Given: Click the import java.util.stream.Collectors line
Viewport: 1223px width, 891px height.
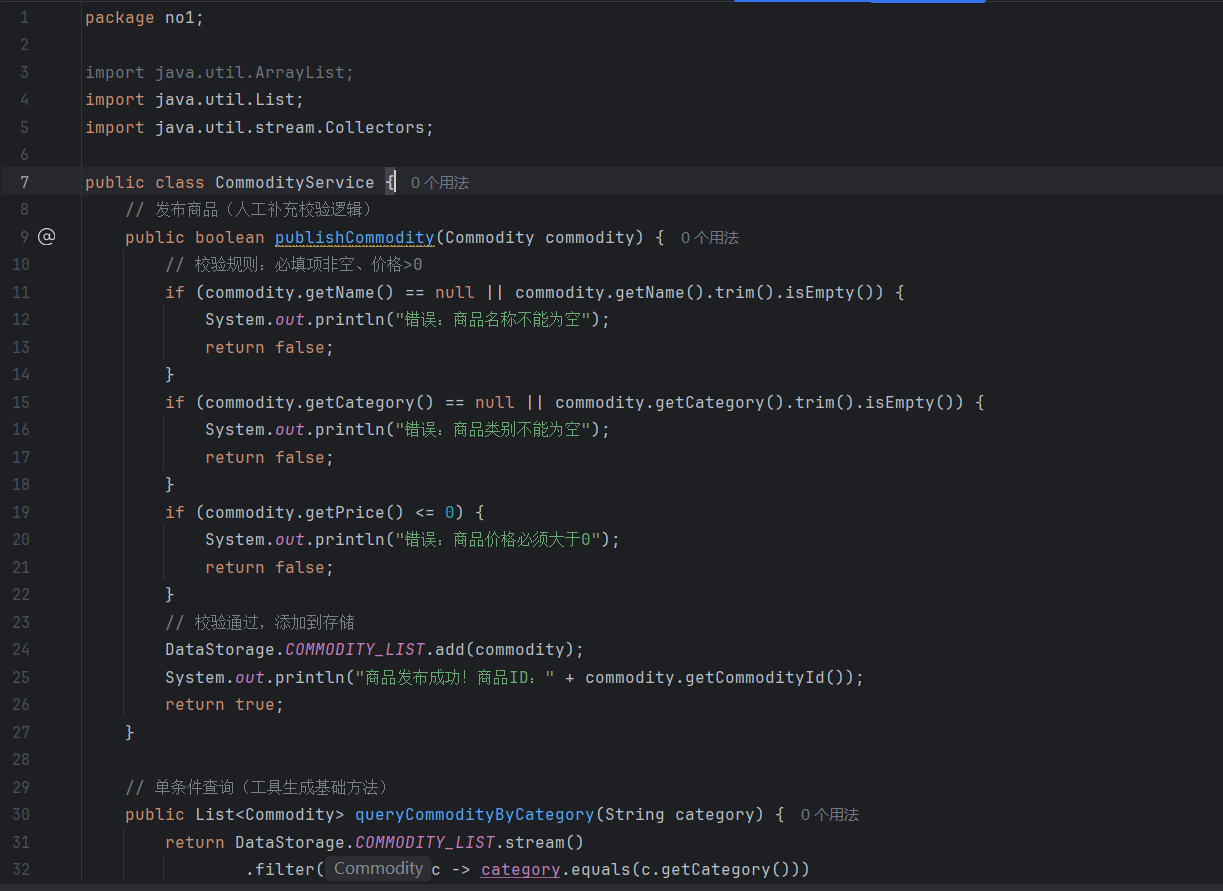Looking at the screenshot, I should [260, 128].
